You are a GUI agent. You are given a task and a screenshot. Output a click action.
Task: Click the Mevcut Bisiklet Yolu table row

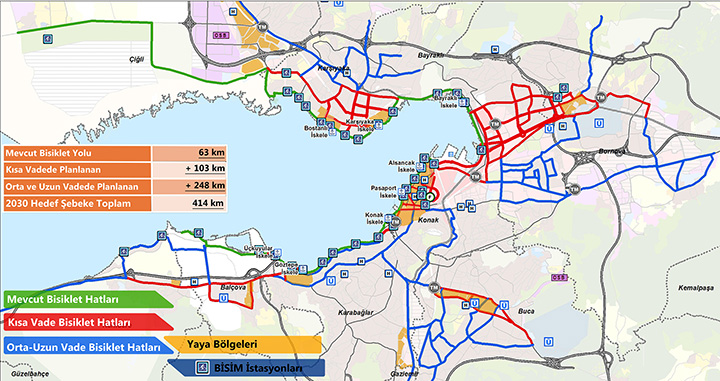coord(115,153)
